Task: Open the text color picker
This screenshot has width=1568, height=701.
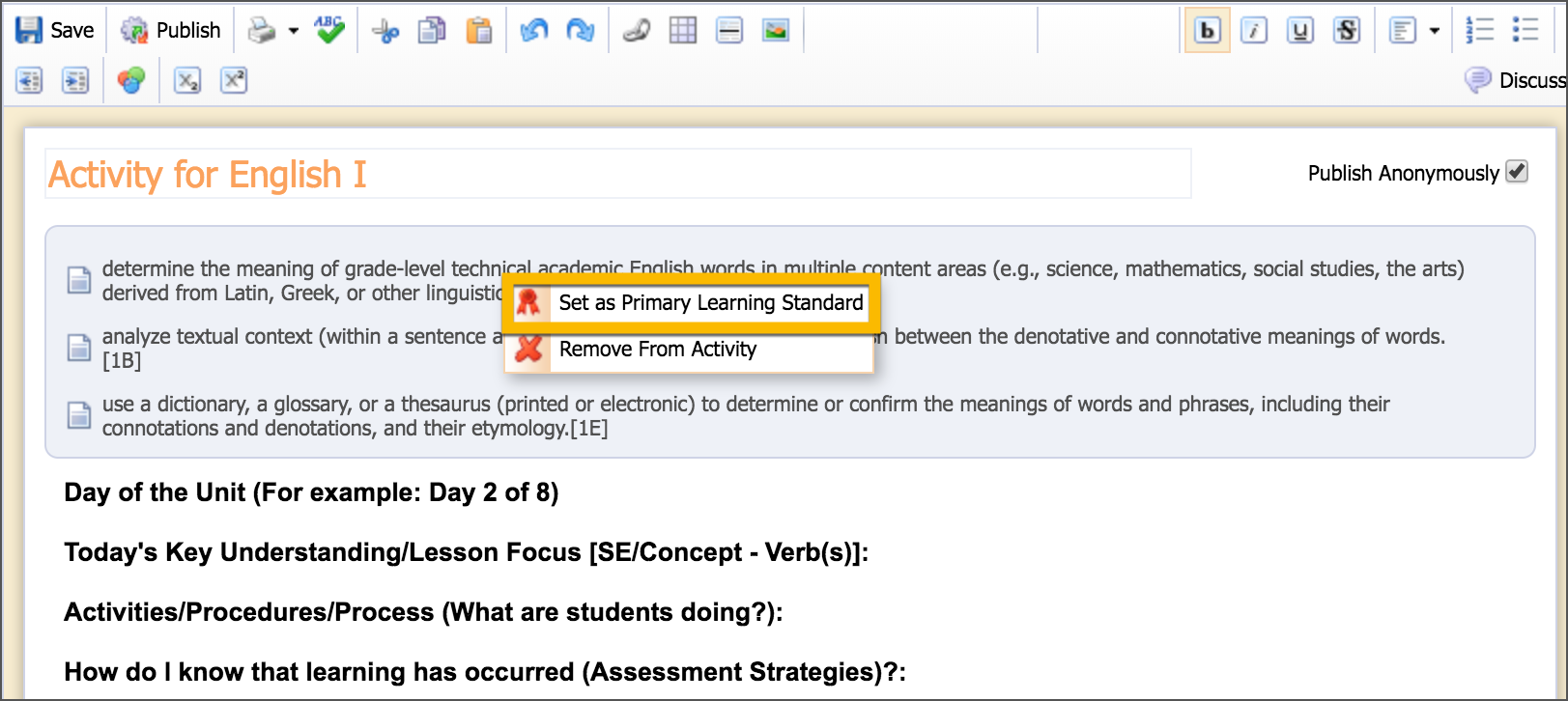Action: (x=131, y=80)
